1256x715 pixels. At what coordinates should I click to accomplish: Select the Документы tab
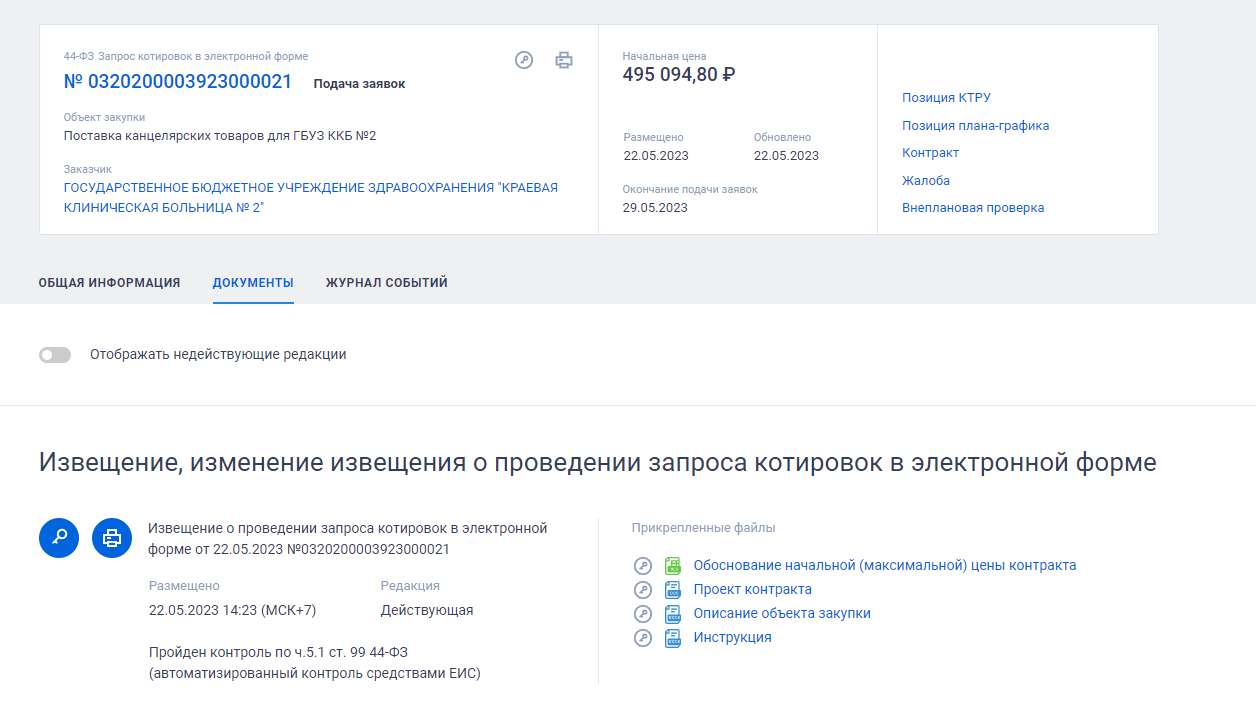253,282
